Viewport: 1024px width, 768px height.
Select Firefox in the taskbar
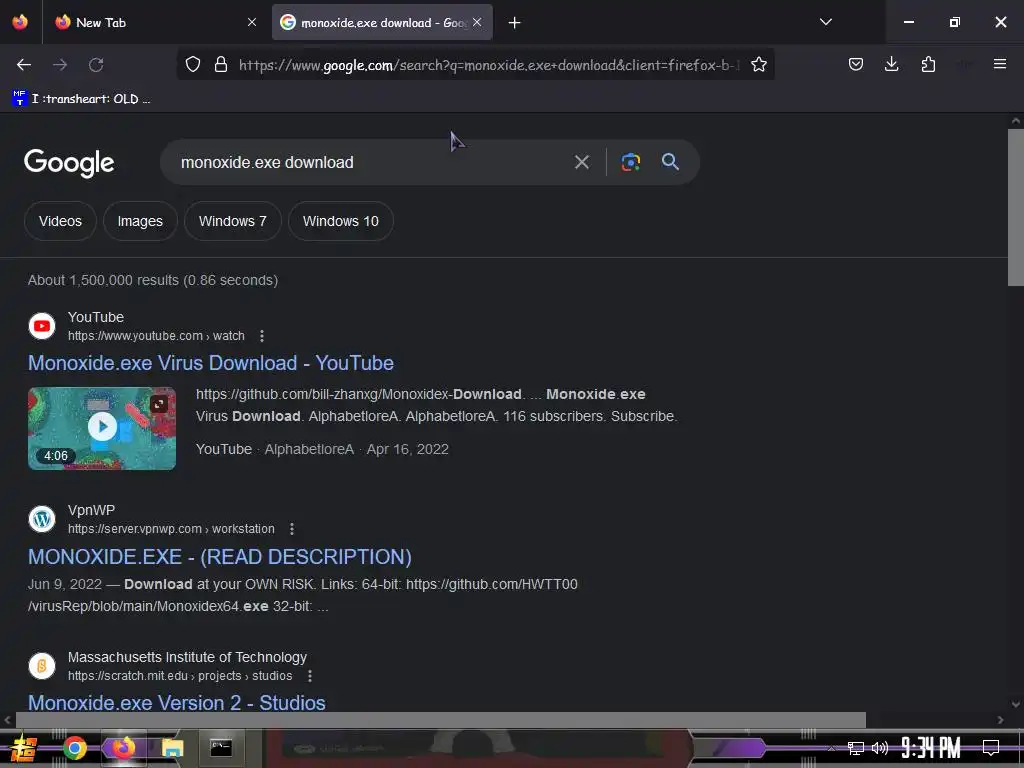[123, 748]
